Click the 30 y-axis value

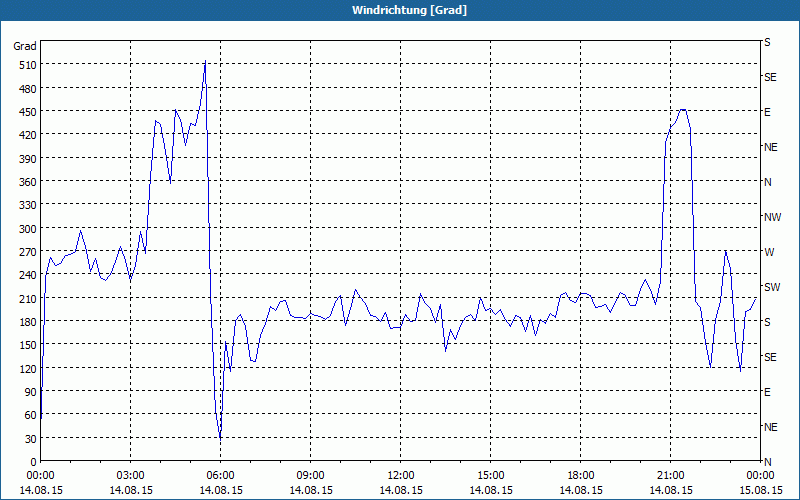click(x=31, y=439)
